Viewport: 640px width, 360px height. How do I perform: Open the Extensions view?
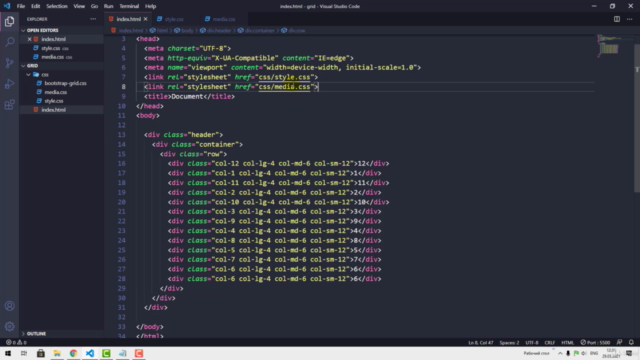point(9,105)
